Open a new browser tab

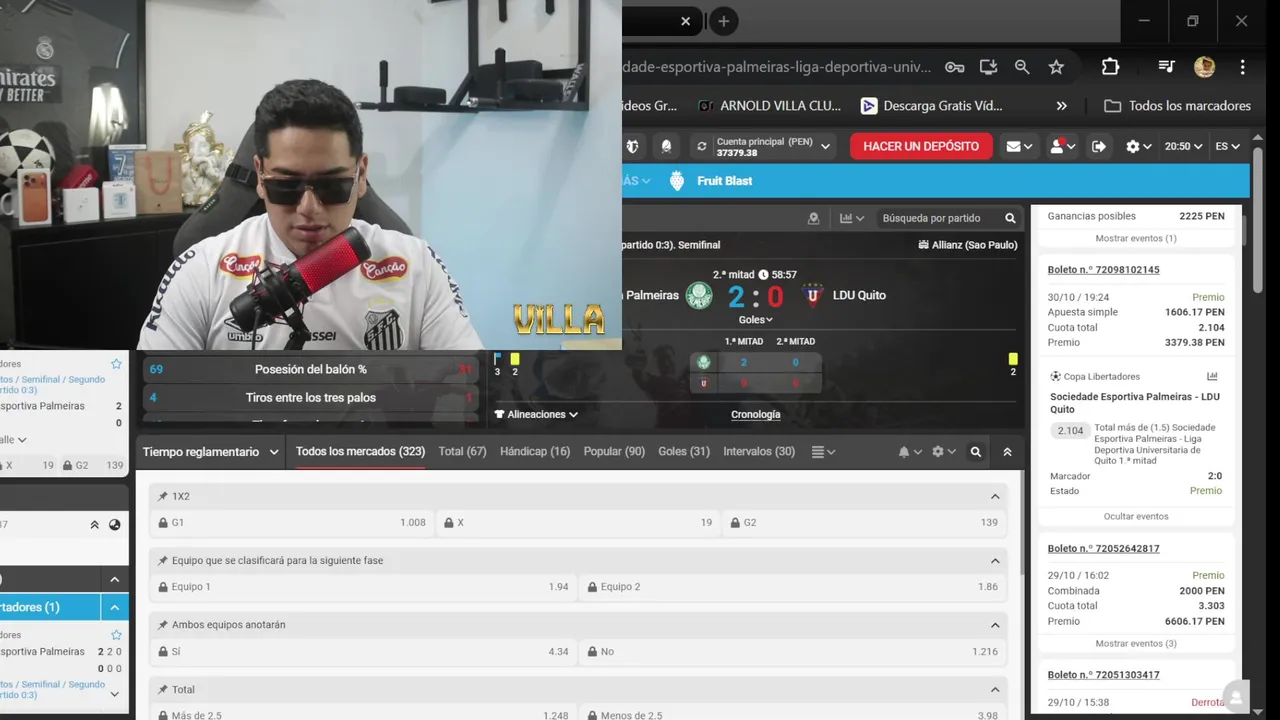tap(723, 21)
